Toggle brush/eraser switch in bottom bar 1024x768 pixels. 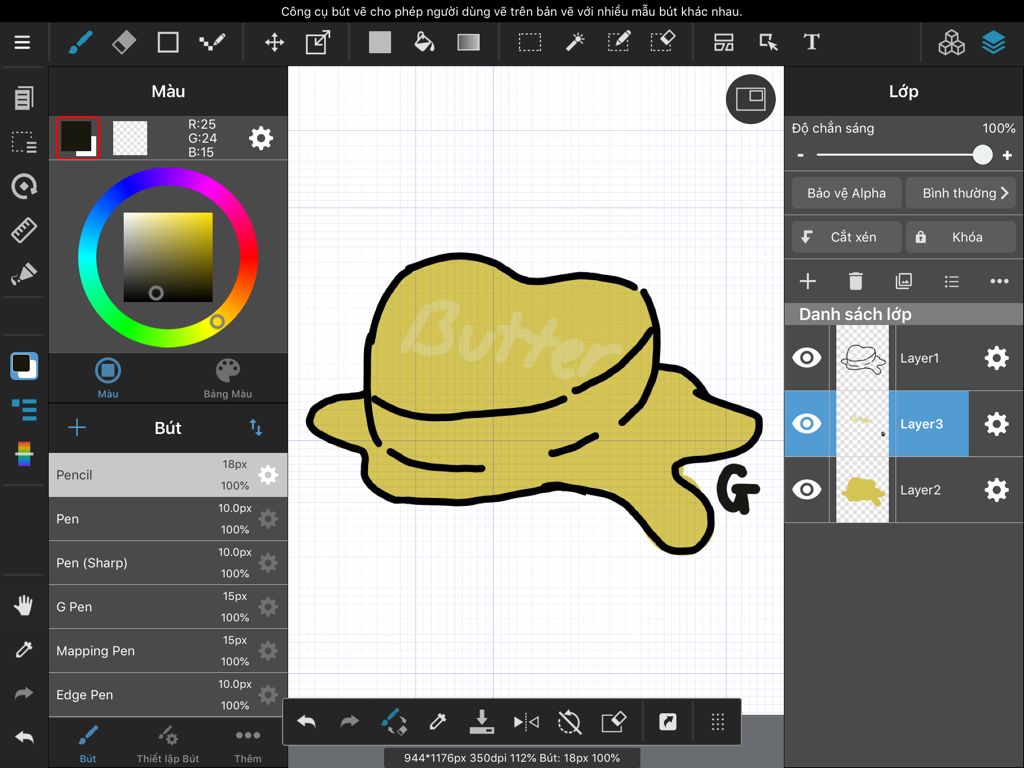tap(394, 722)
